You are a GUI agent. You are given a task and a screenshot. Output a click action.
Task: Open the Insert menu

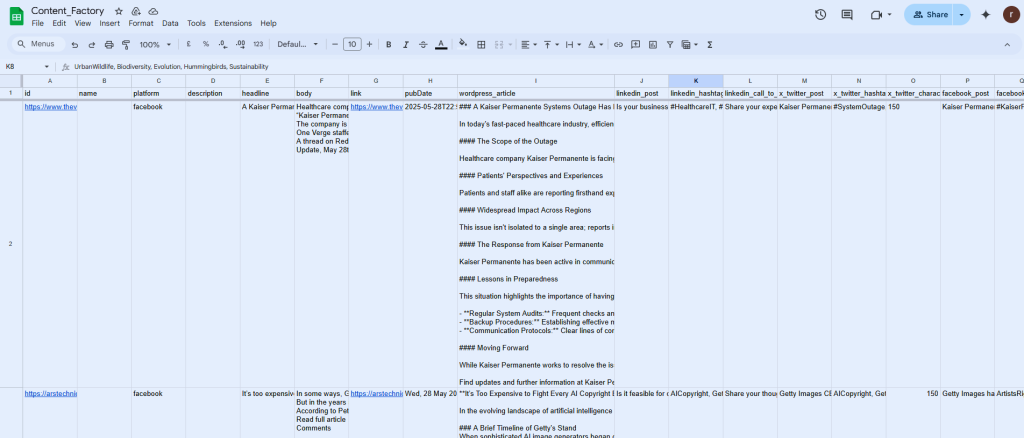click(110, 23)
